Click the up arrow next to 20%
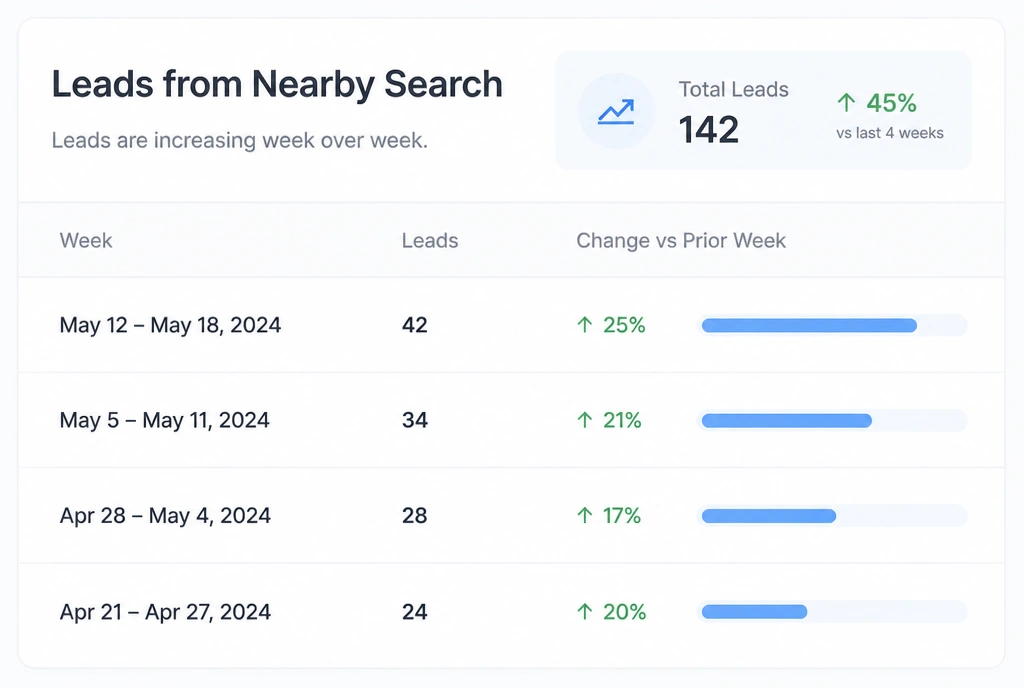The width and height of the screenshot is (1024, 688). (x=584, y=612)
